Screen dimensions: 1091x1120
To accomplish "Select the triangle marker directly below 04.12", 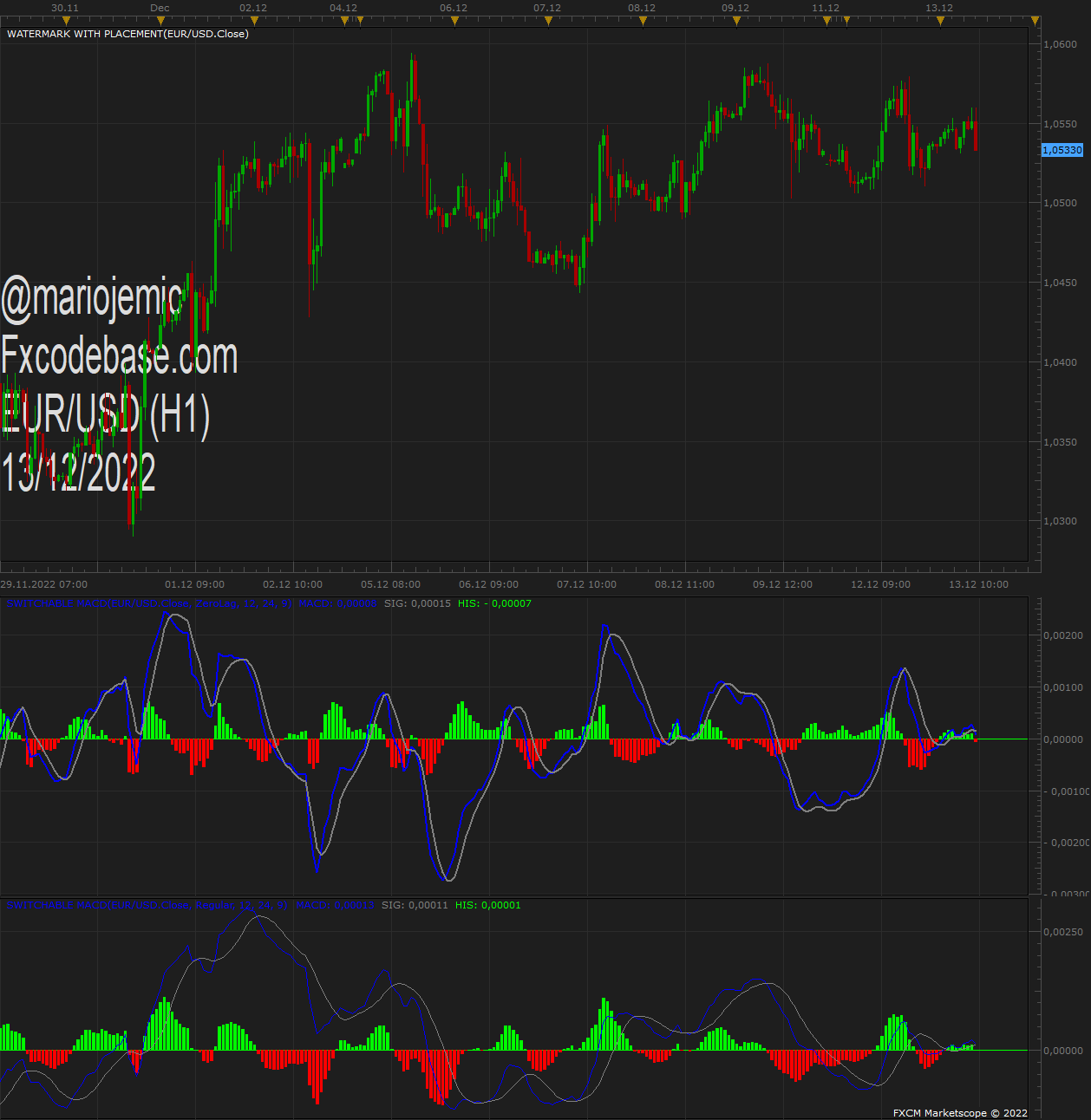I will click(x=344, y=21).
